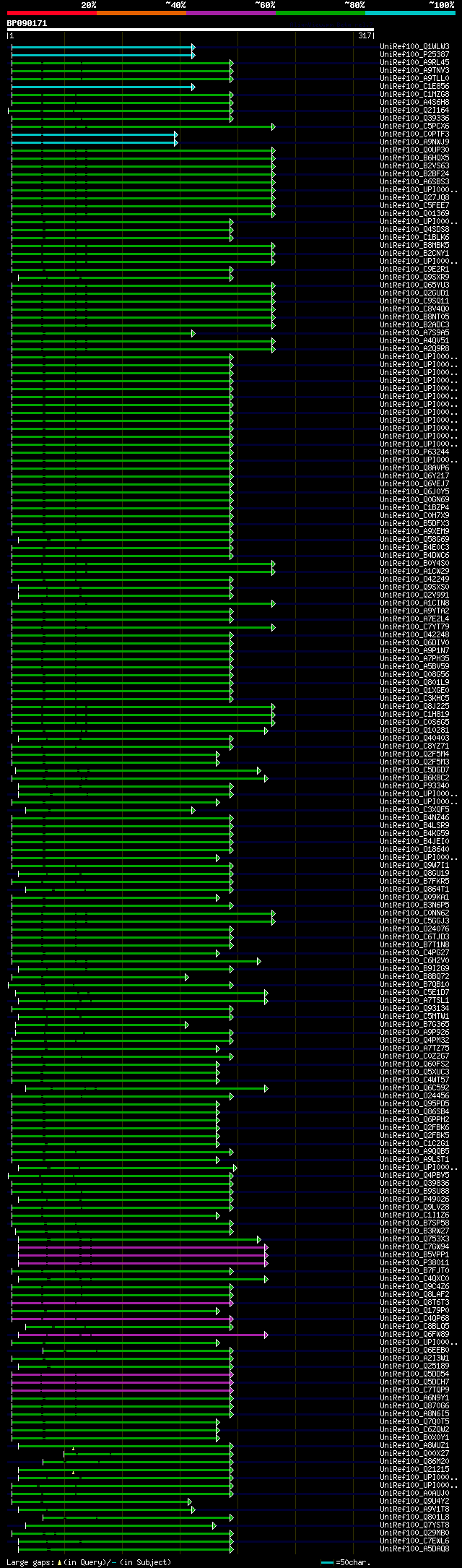Viewport: 462px width, 1568px height.
Task: Click UniRef100_B8BQ72 label
Action: [x=414, y=977]
